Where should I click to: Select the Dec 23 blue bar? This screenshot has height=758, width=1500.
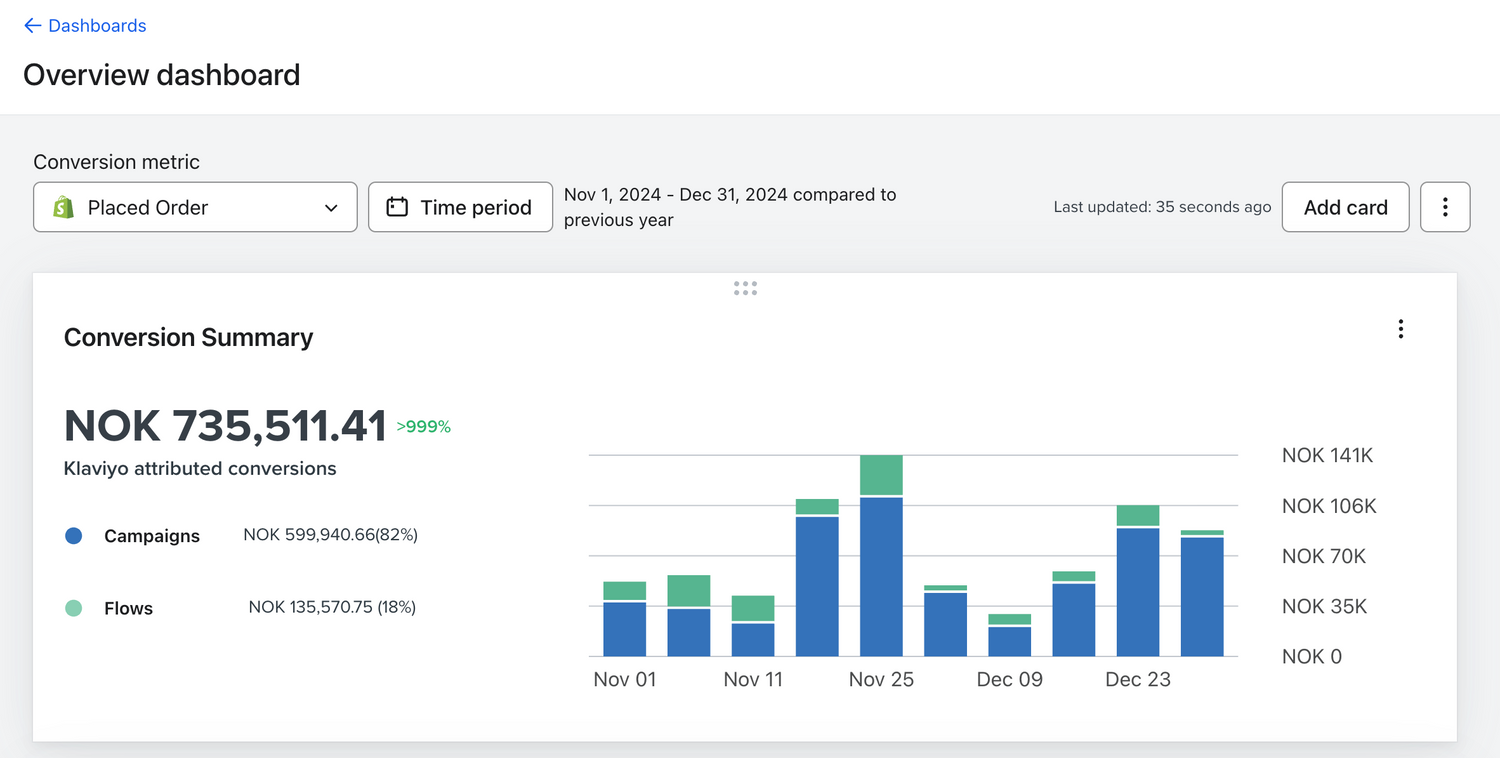1138,591
